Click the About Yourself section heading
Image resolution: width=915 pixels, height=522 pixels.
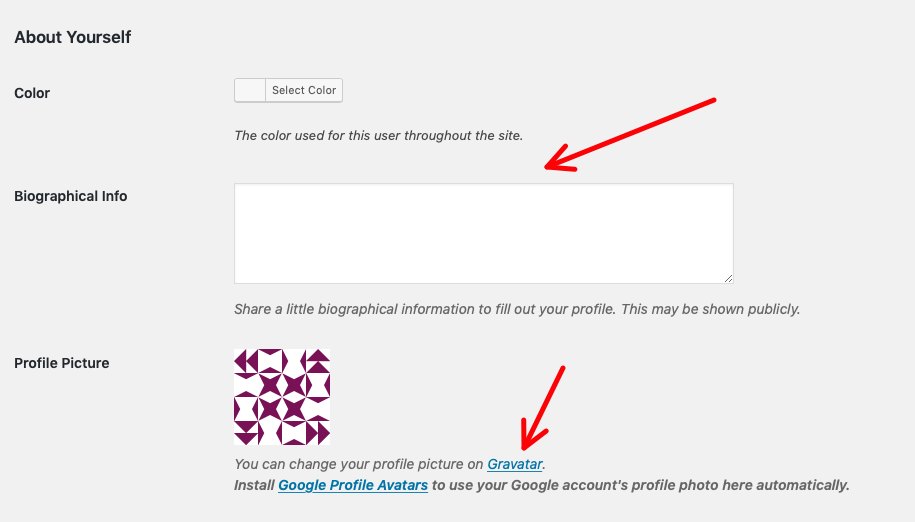coord(73,37)
